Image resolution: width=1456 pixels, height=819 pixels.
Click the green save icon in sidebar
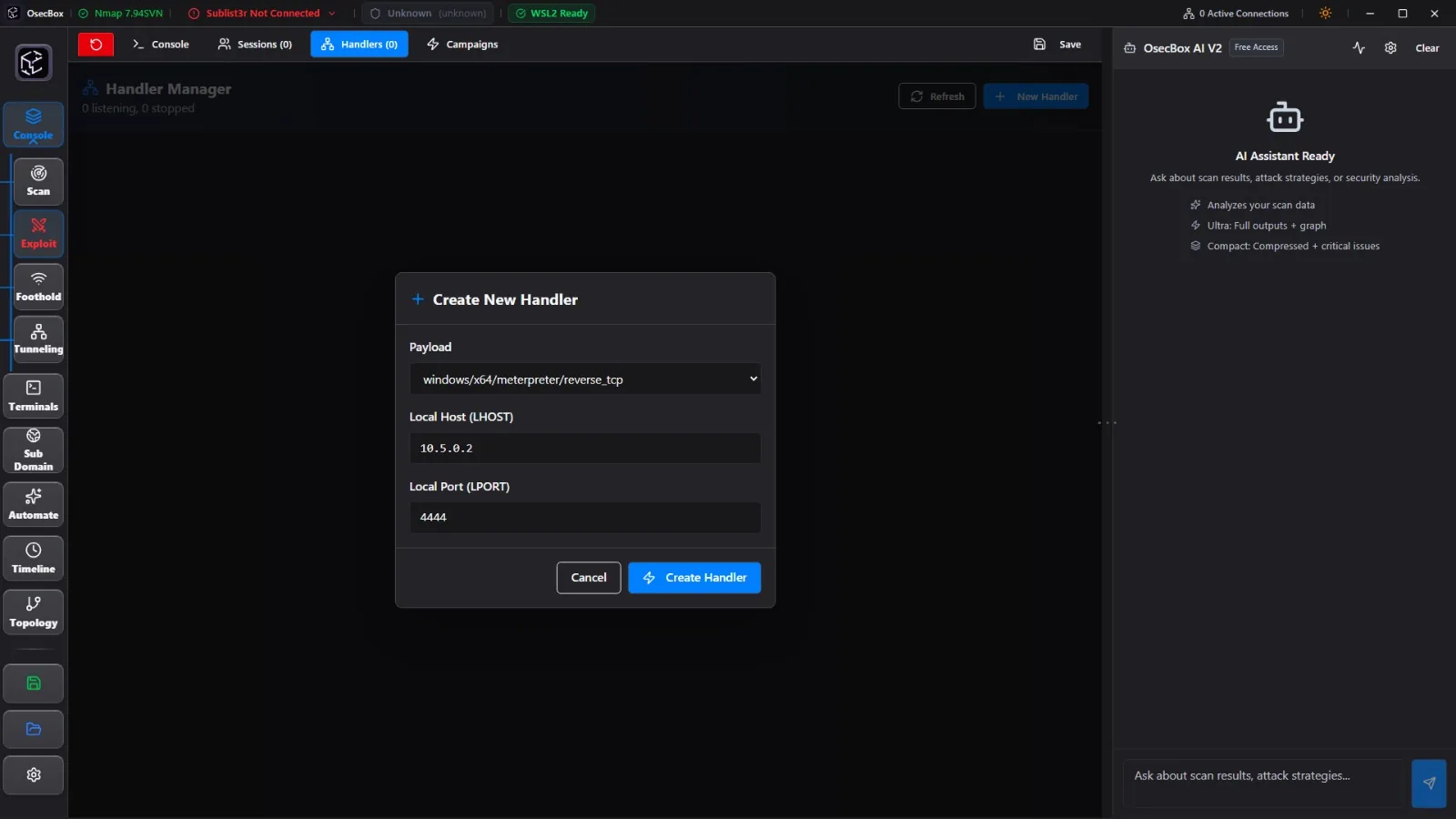pyautogui.click(x=34, y=683)
